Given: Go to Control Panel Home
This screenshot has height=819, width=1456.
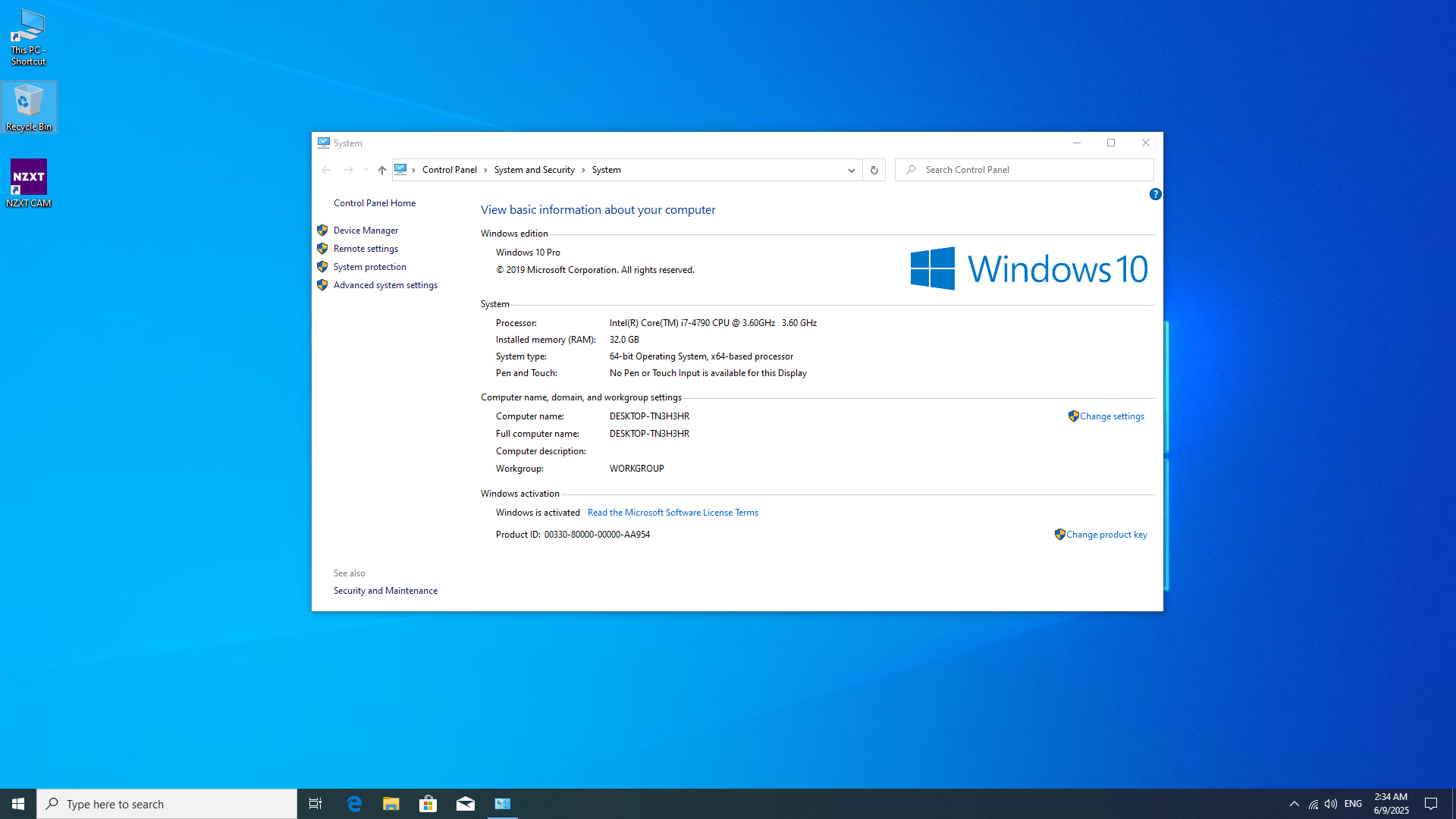Looking at the screenshot, I should pos(375,203).
